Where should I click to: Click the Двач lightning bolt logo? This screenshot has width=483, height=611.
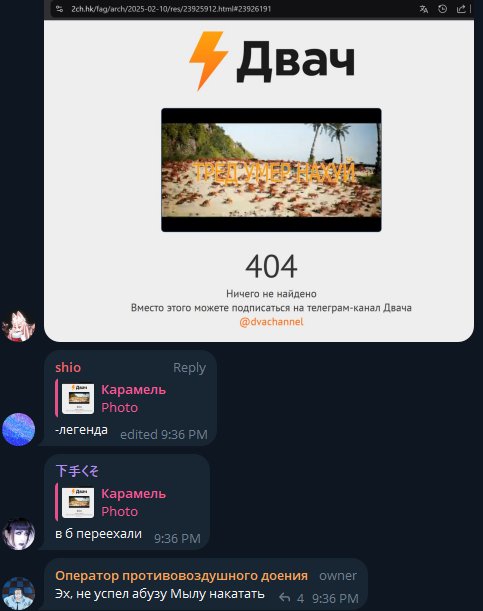click(209, 61)
